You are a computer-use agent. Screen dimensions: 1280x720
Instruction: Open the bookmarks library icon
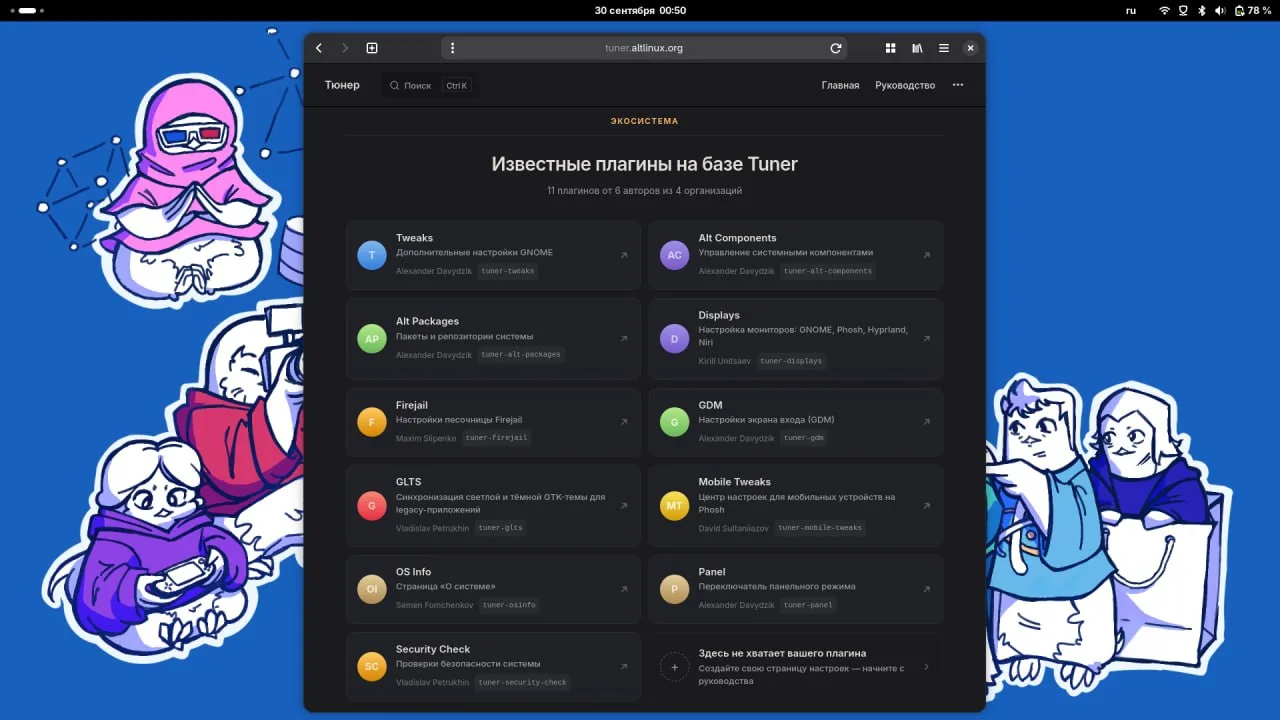click(x=917, y=48)
